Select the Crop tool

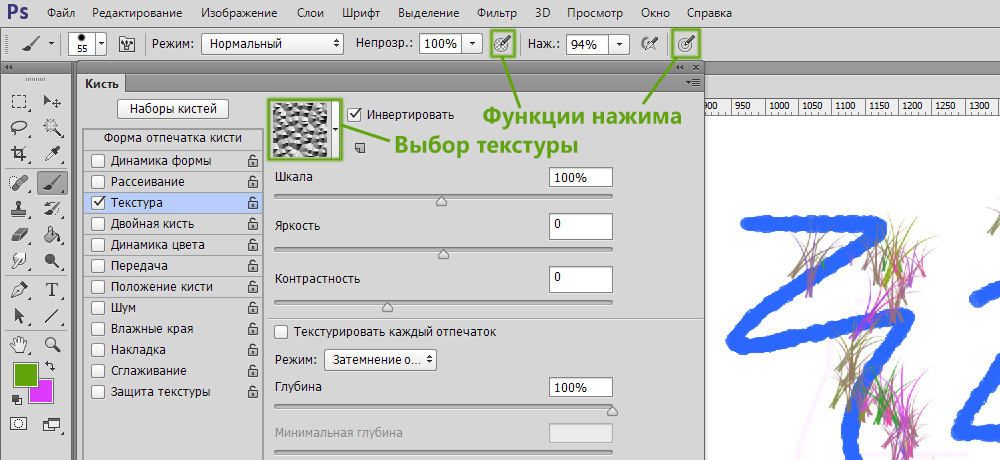pyautogui.click(x=20, y=153)
